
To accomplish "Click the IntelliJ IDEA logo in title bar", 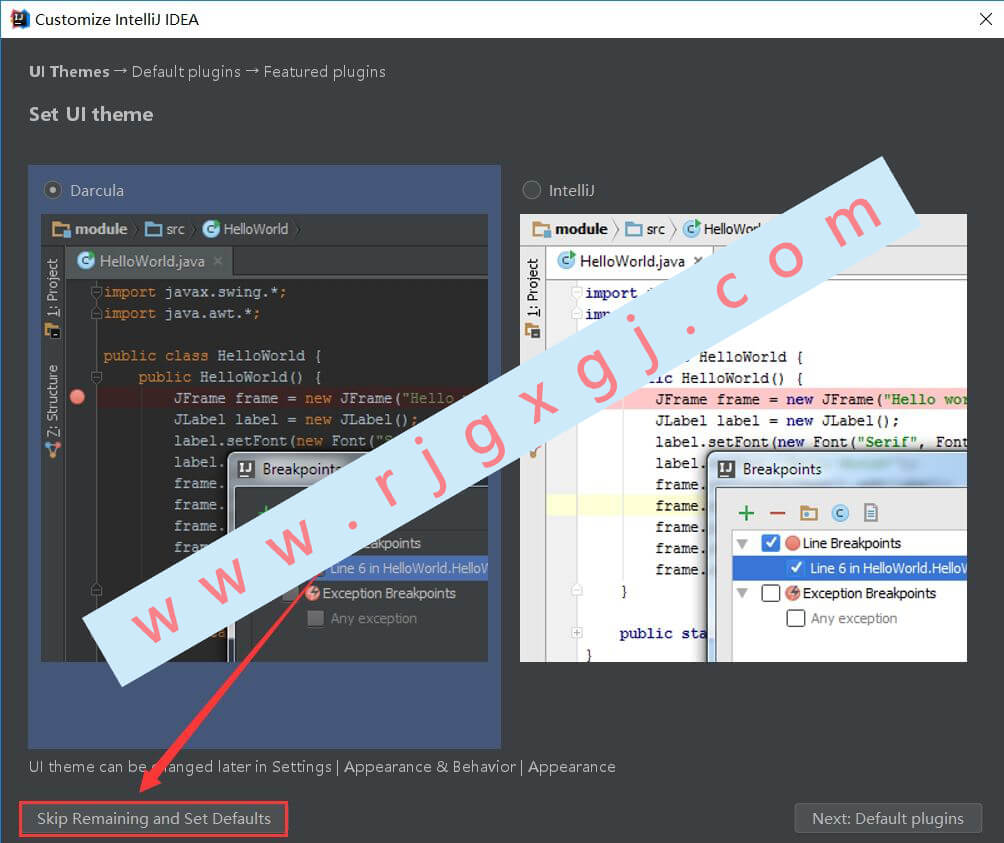I will 20,19.
